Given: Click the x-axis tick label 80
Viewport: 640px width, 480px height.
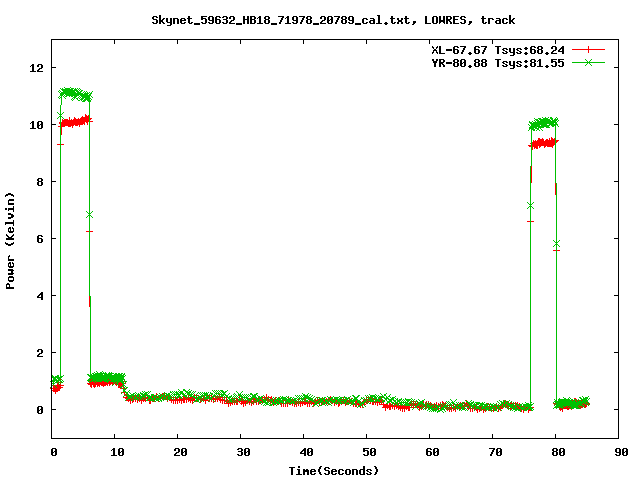Looking at the screenshot, I should click(x=558, y=452).
